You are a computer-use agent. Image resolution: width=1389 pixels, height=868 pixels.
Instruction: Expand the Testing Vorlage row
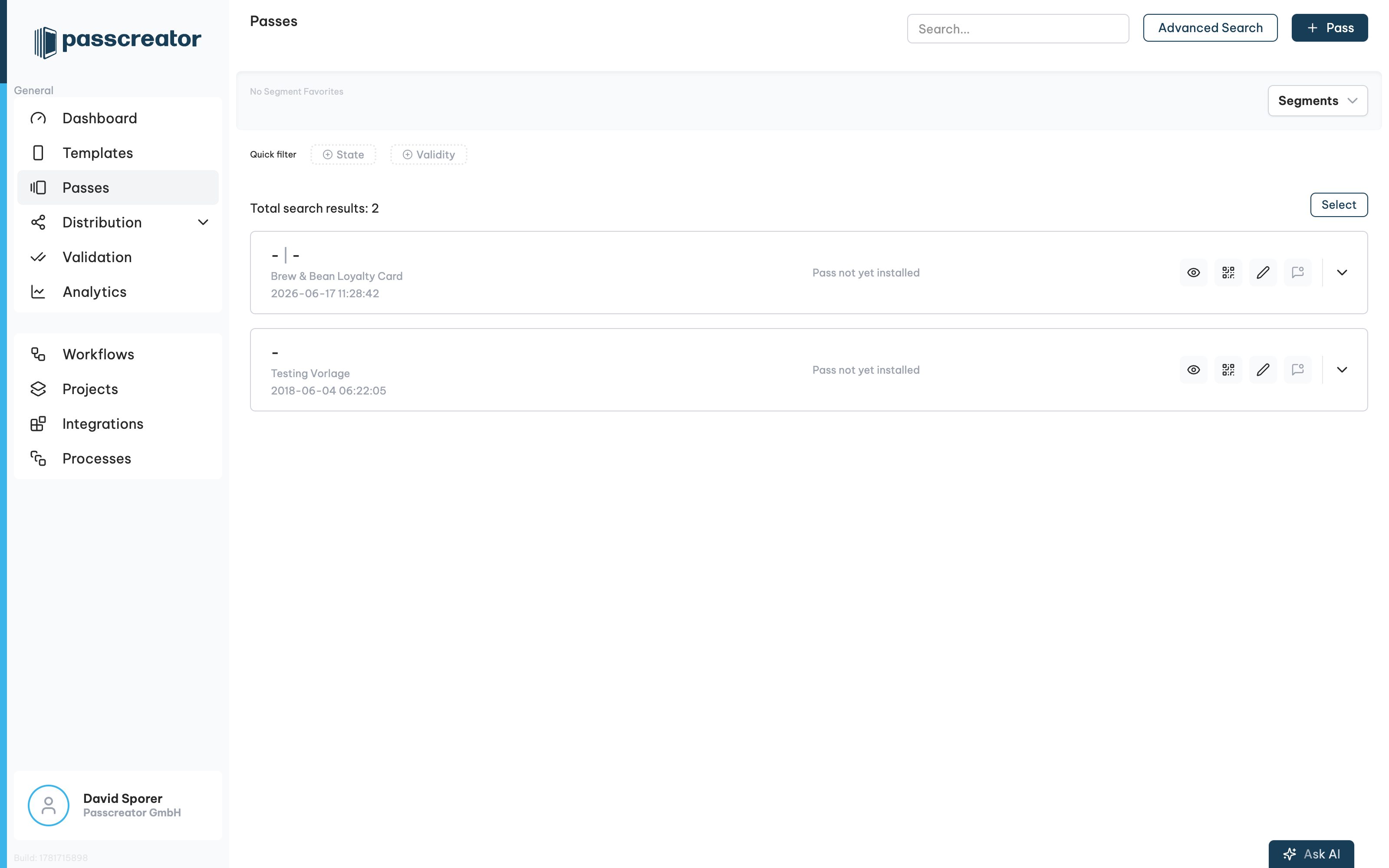coord(1342,370)
